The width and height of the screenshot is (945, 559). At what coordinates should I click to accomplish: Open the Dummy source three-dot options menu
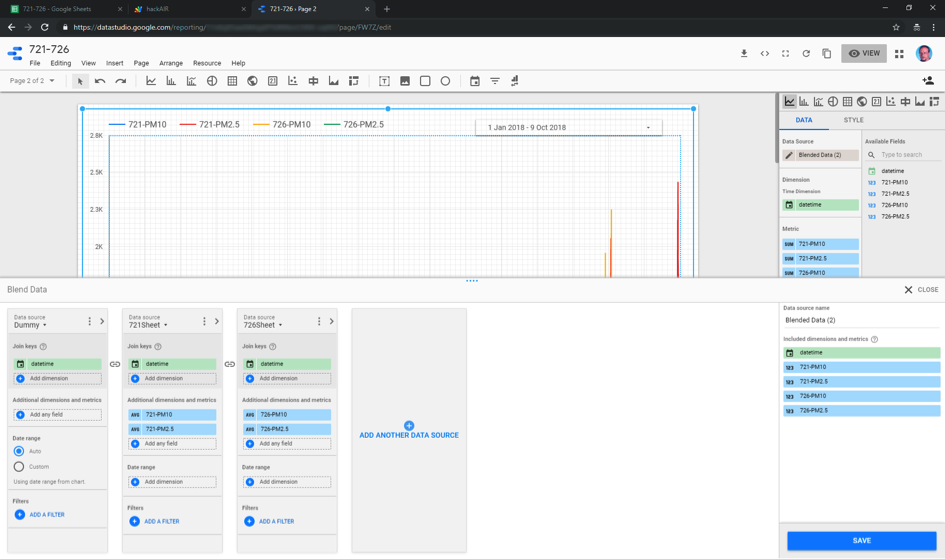tap(89, 322)
